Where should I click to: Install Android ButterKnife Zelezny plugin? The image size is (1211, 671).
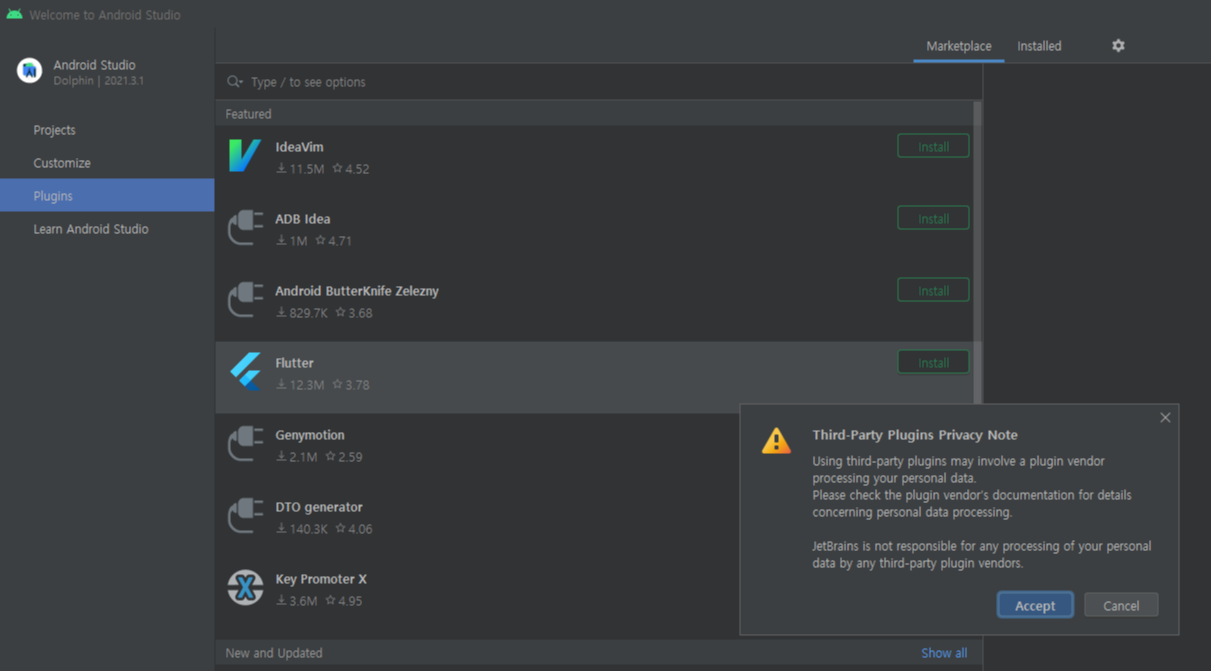(x=933, y=290)
